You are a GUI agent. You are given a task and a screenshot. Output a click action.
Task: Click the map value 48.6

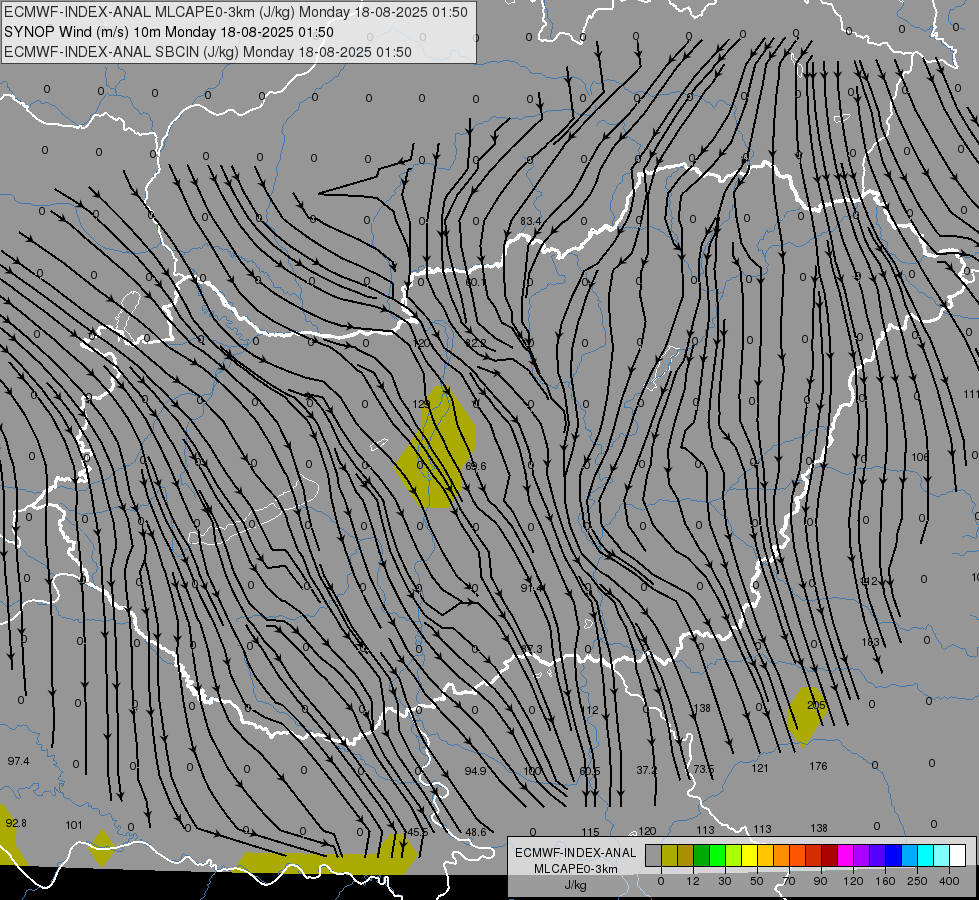[x=476, y=832]
